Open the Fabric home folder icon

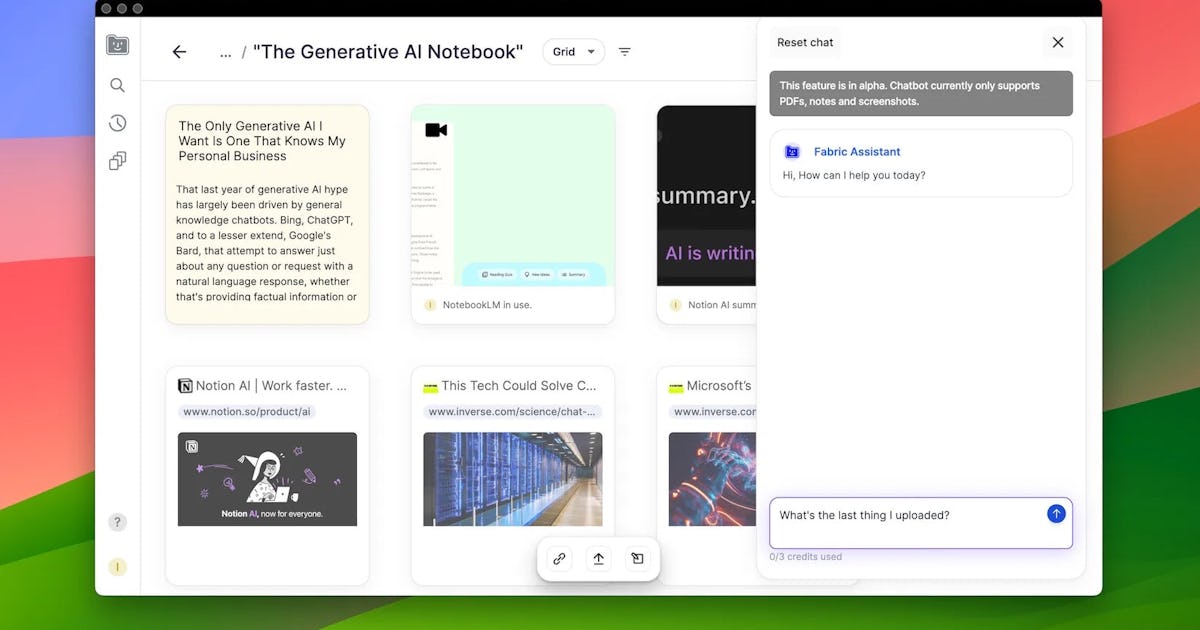[117, 45]
